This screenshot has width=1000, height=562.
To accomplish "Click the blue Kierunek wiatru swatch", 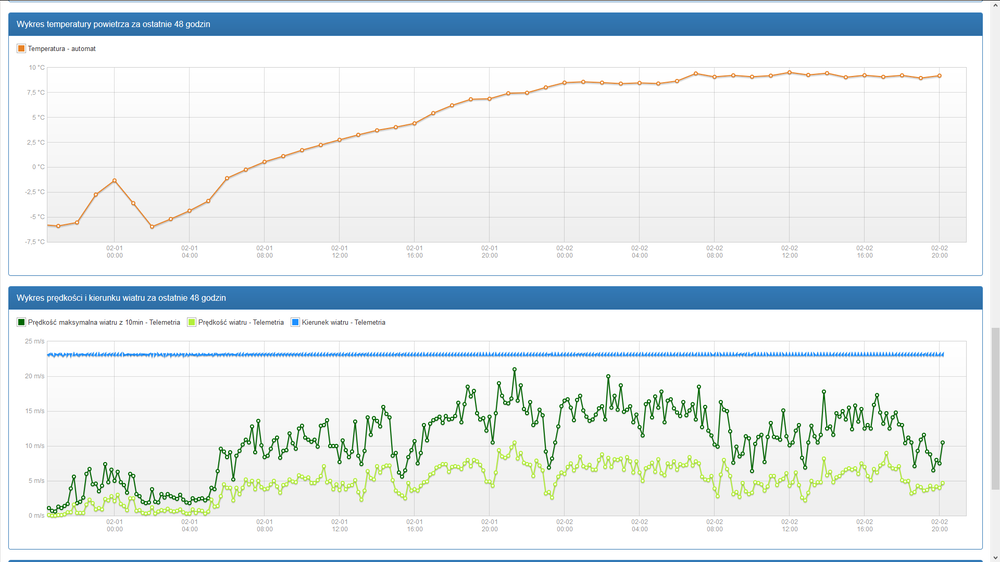I will tap(295, 322).
